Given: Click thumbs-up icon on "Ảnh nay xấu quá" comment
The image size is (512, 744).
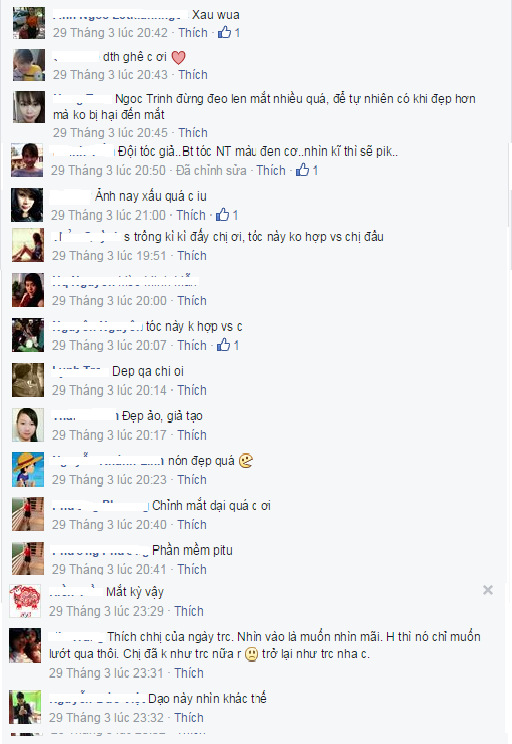Looking at the screenshot, I should point(223,214).
